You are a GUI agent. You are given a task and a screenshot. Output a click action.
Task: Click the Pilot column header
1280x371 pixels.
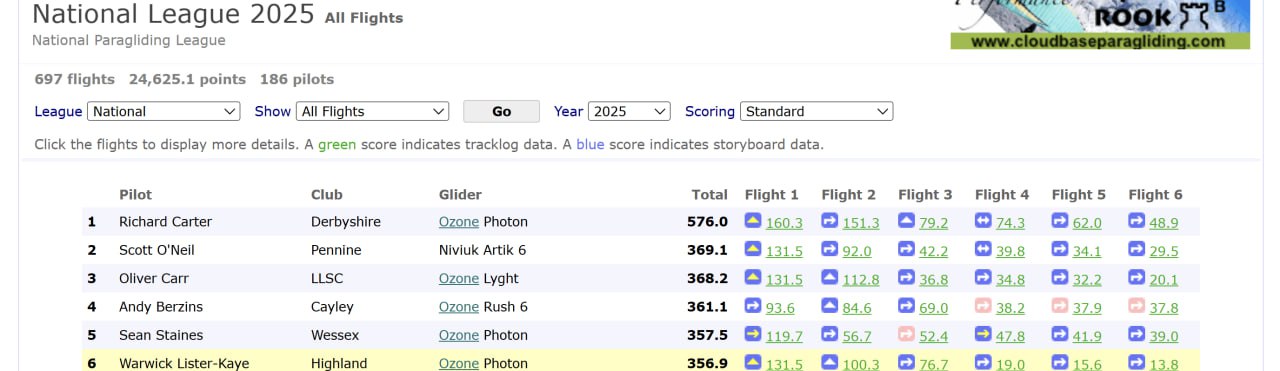tap(135, 195)
